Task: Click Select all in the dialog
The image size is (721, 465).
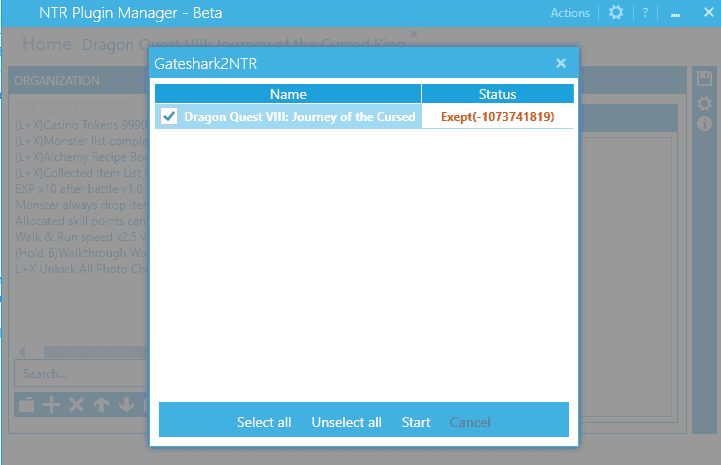Action: tap(264, 422)
